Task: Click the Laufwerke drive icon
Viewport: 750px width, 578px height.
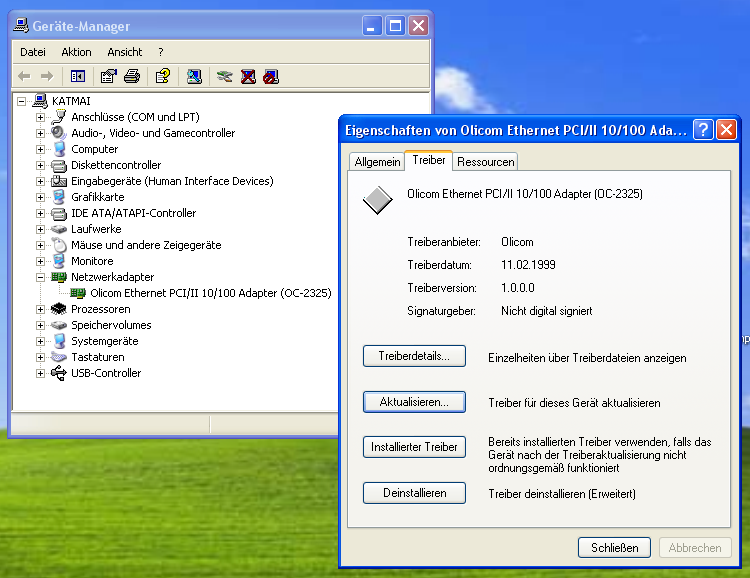Action: pyautogui.click(x=59, y=229)
